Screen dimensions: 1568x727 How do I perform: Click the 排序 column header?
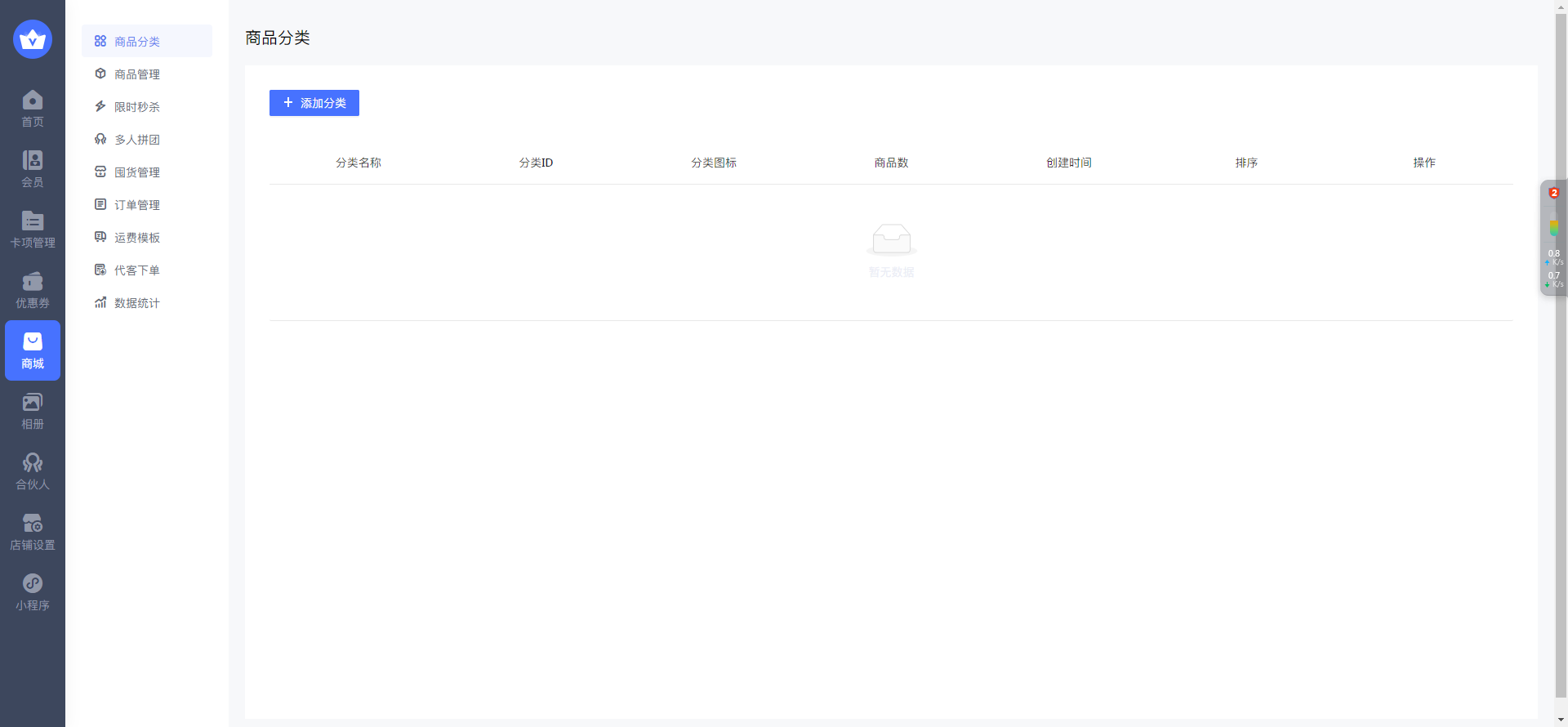1246,163
